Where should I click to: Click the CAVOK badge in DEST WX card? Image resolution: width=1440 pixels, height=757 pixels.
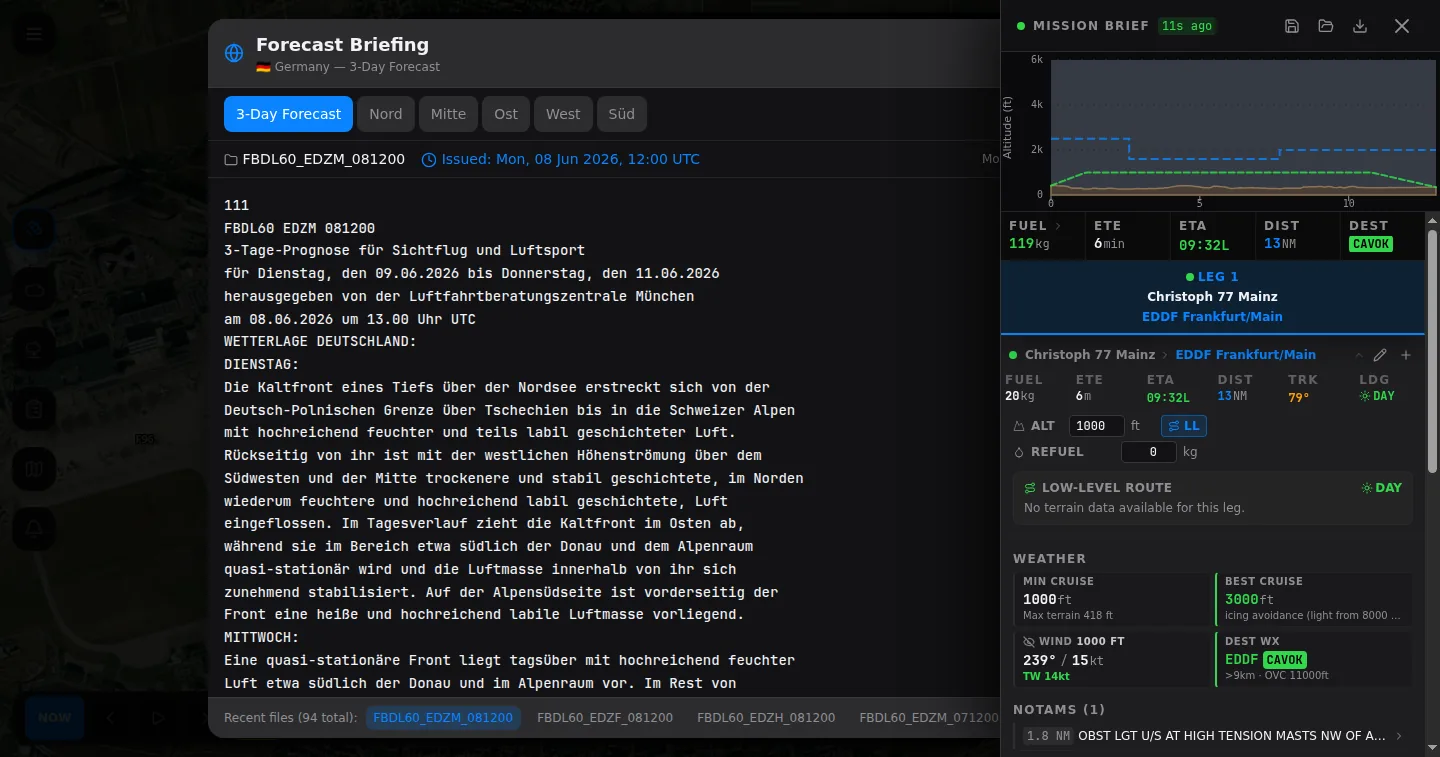point(1284,660)
